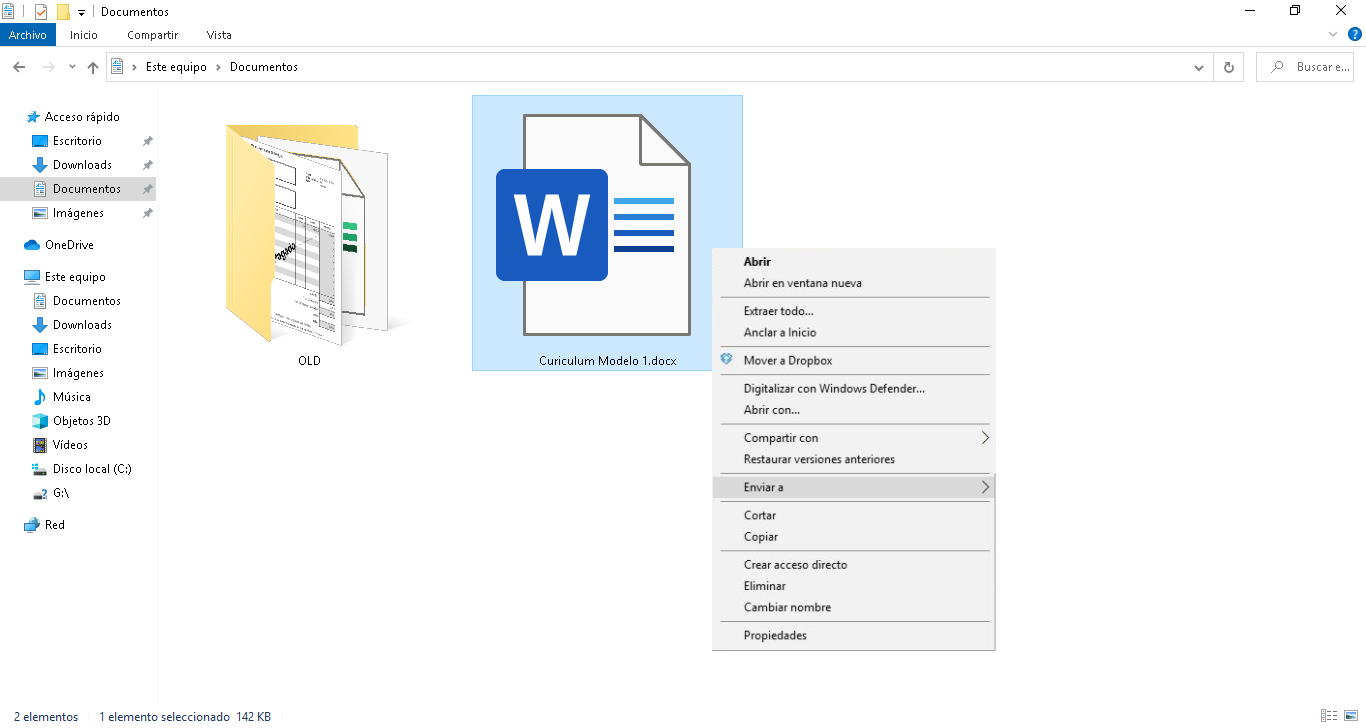Click the Downloads arrow icon under Este equipo
This screenshot has width=1366, height=728.
tap(40, 325)
